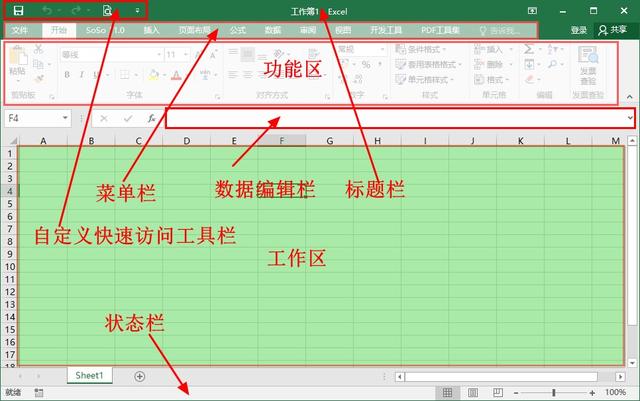Switch to the 公式 (Formulas) tab

[238, 30]
